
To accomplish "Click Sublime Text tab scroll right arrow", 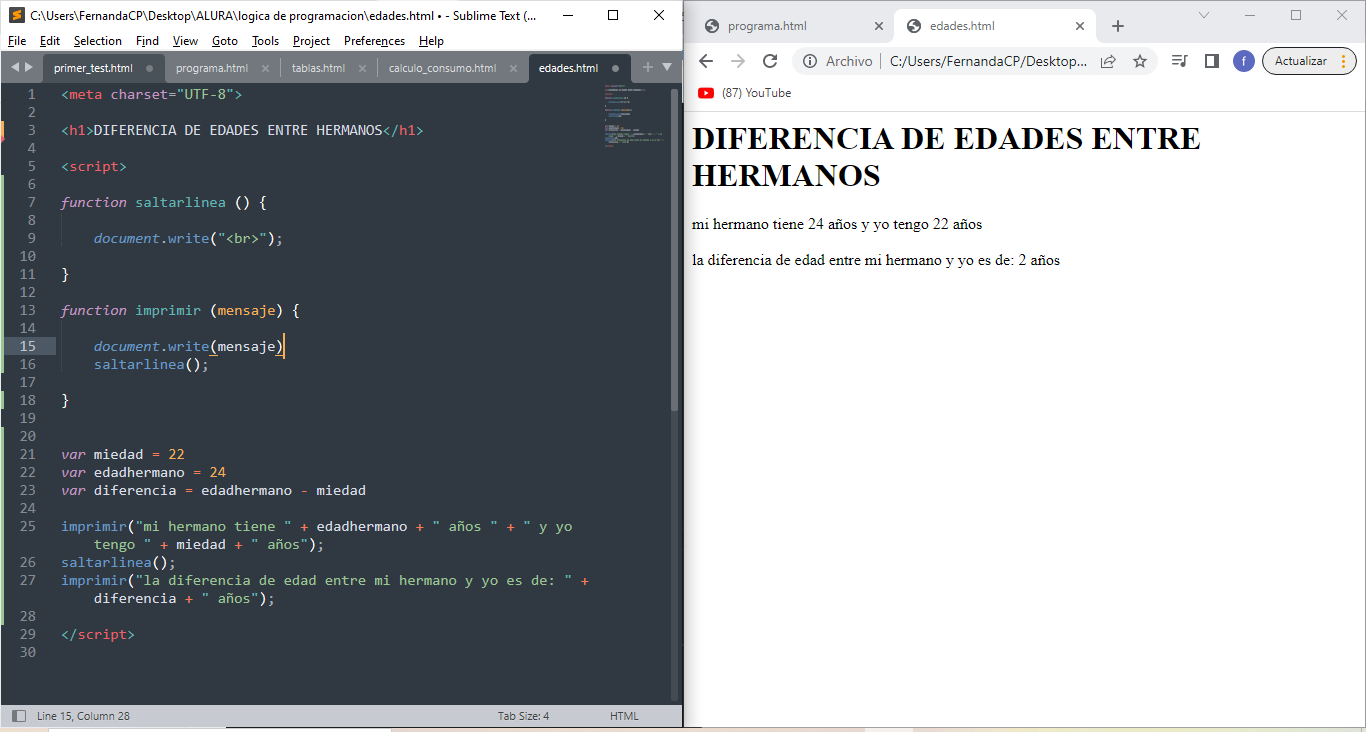I will click(x=29, y=67).
